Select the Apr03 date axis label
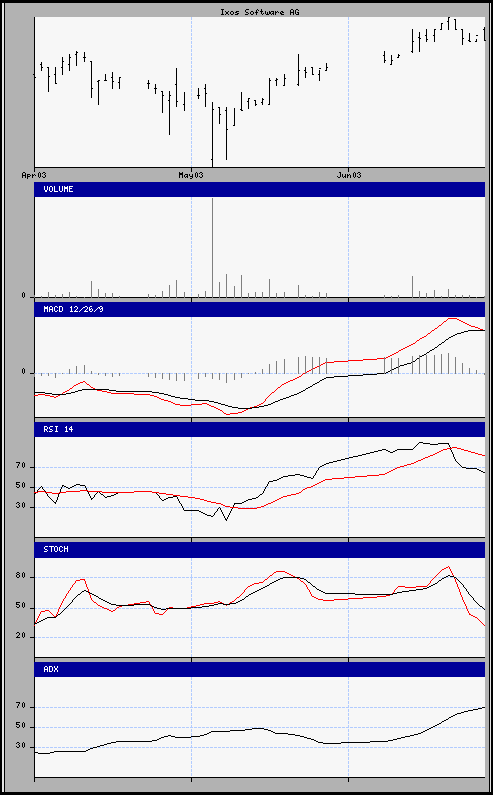This screenshot has width=493, height=795. [34, 175]
